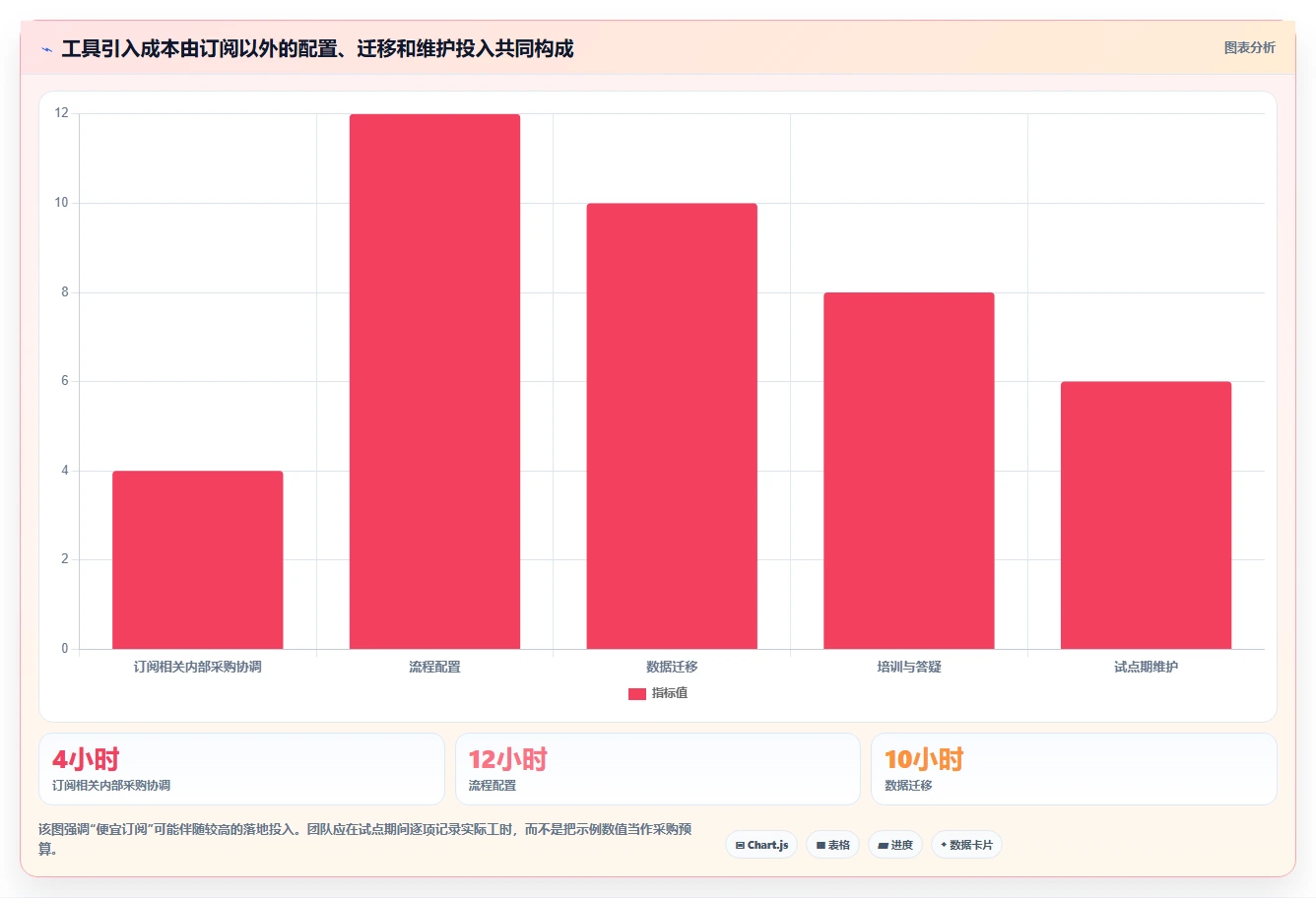Click the y-axis value 12
Viewport: 1316px width, 898px height.
(x=62, y=113)
